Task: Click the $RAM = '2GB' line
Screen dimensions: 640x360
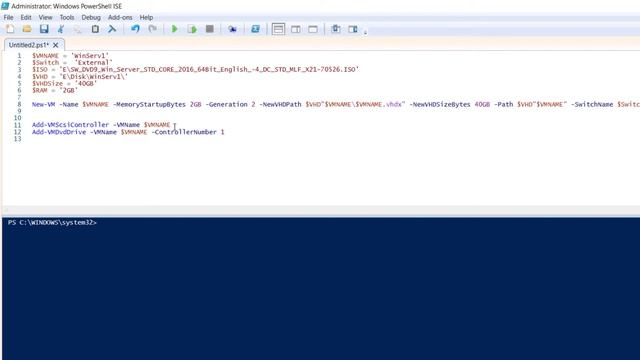Action: [x=55, y=90]
